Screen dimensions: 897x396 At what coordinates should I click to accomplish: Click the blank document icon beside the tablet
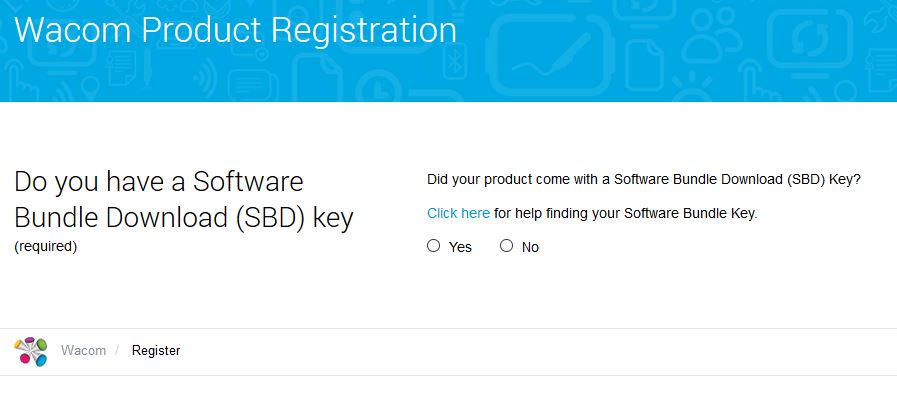coord(644,65)
